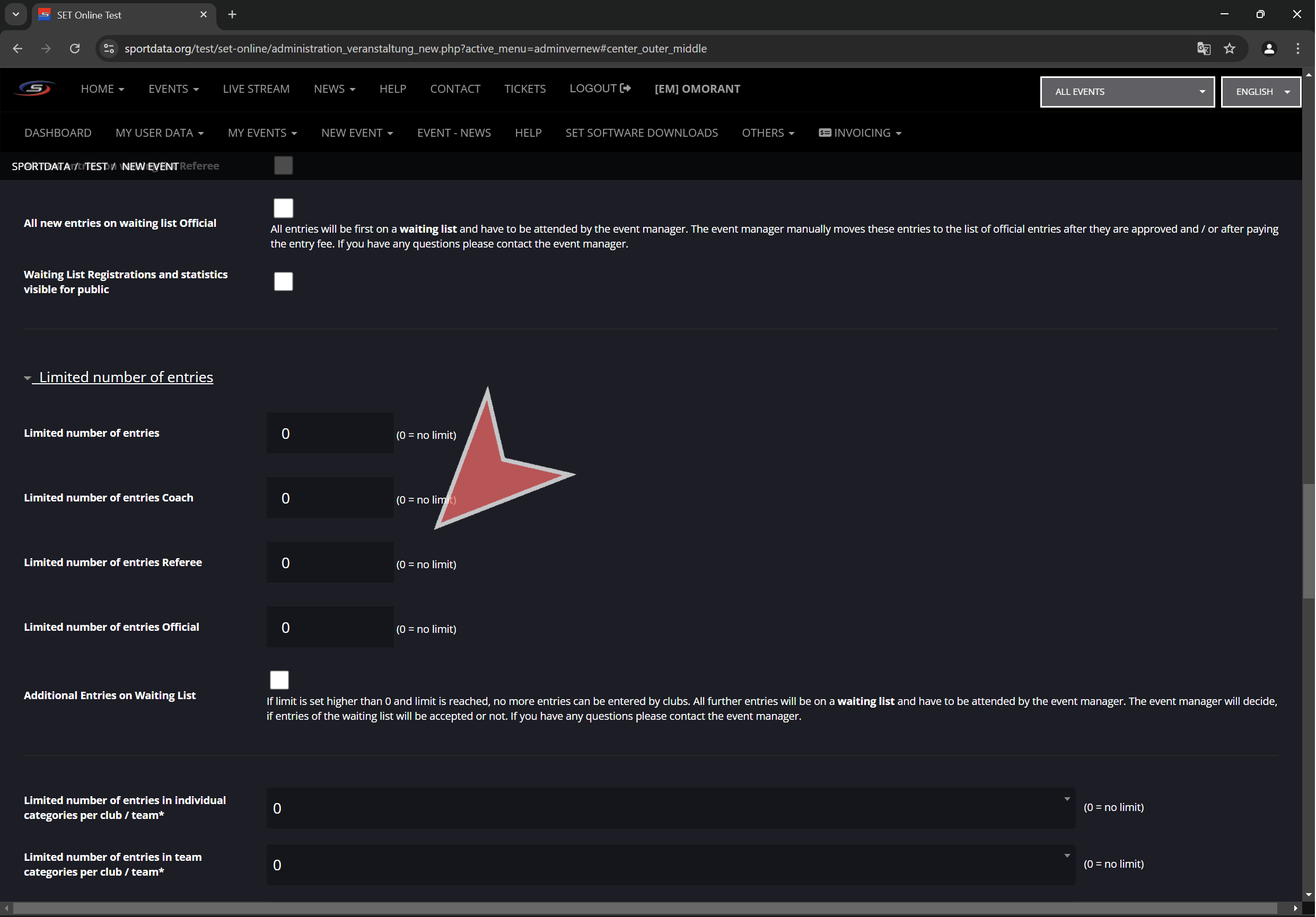Focus the Limited number of entries Coach field
This screenshot has width=1316, height=917.
coord(330,498)
